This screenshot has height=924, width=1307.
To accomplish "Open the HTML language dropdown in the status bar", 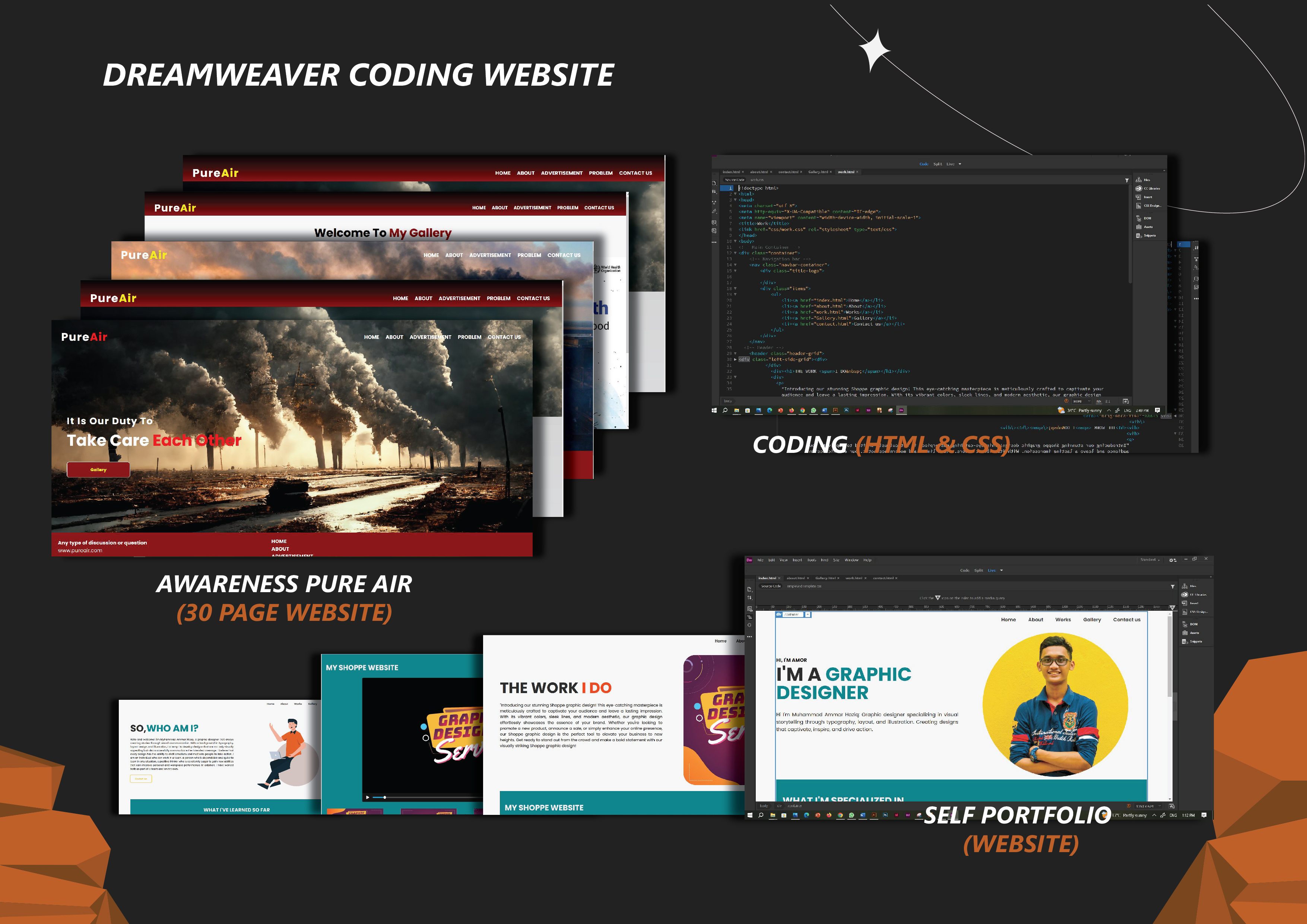I will click(x=1082, y=401).
